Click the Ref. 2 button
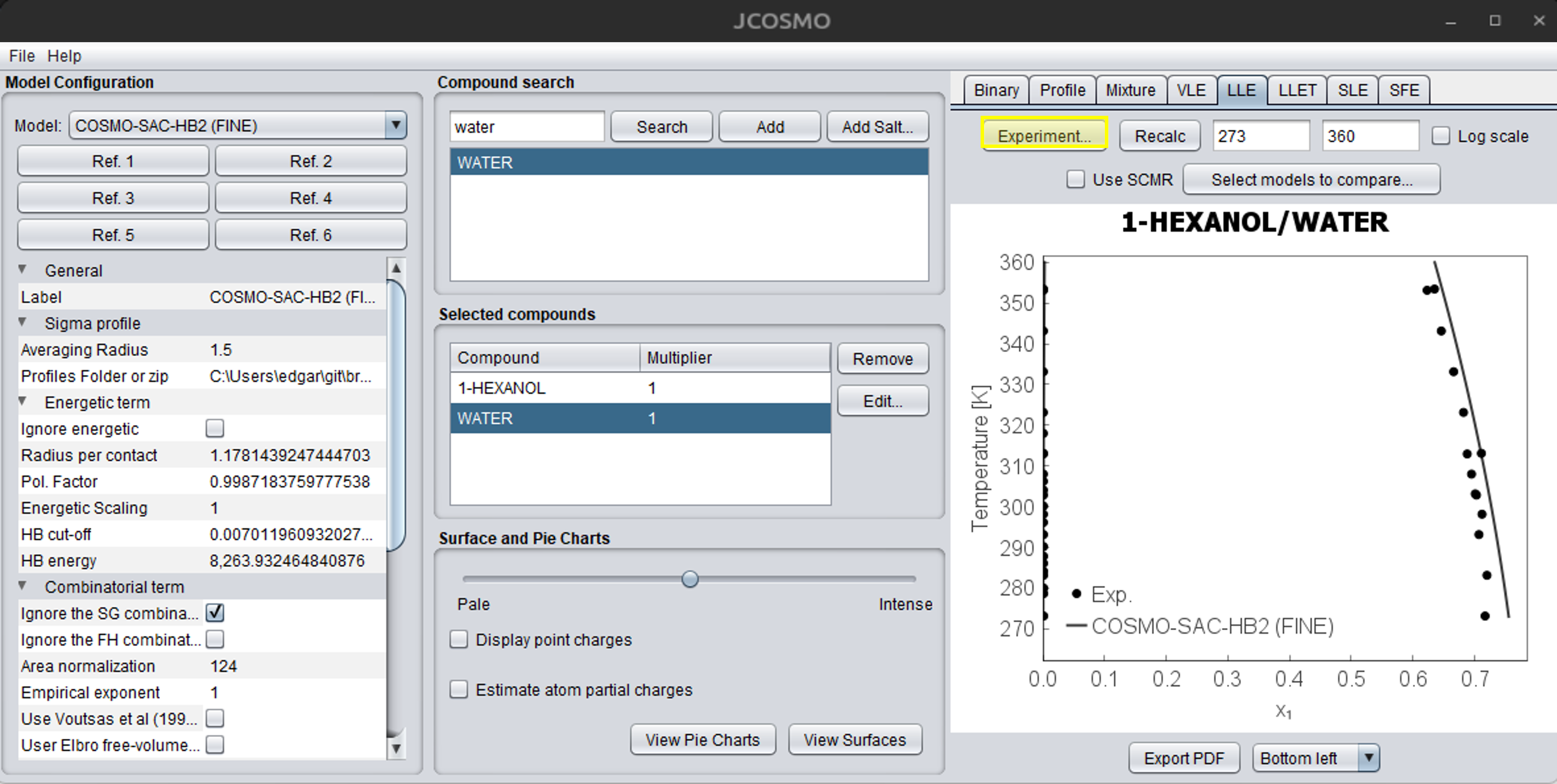This screenshot has width=1557, height=784. [x=311, y=161]
